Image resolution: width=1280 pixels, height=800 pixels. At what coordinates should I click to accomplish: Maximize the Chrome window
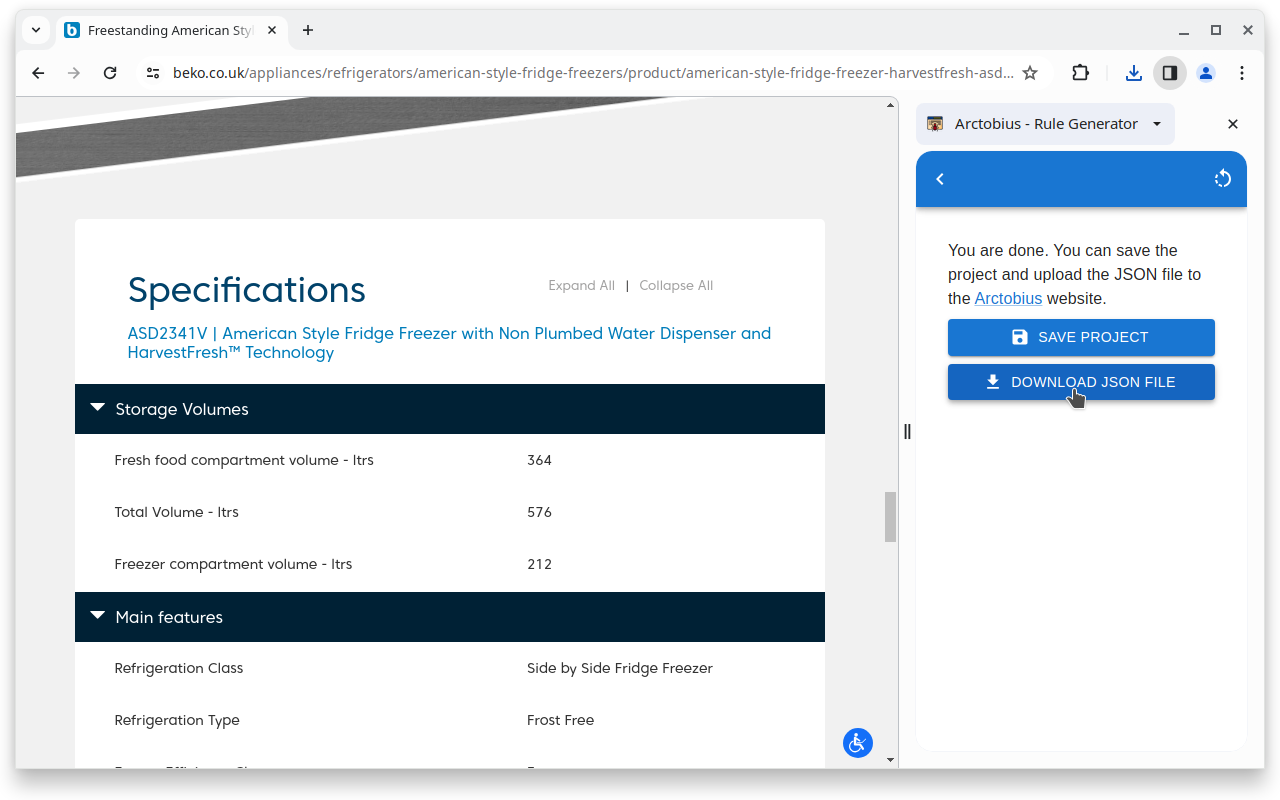1216,30
